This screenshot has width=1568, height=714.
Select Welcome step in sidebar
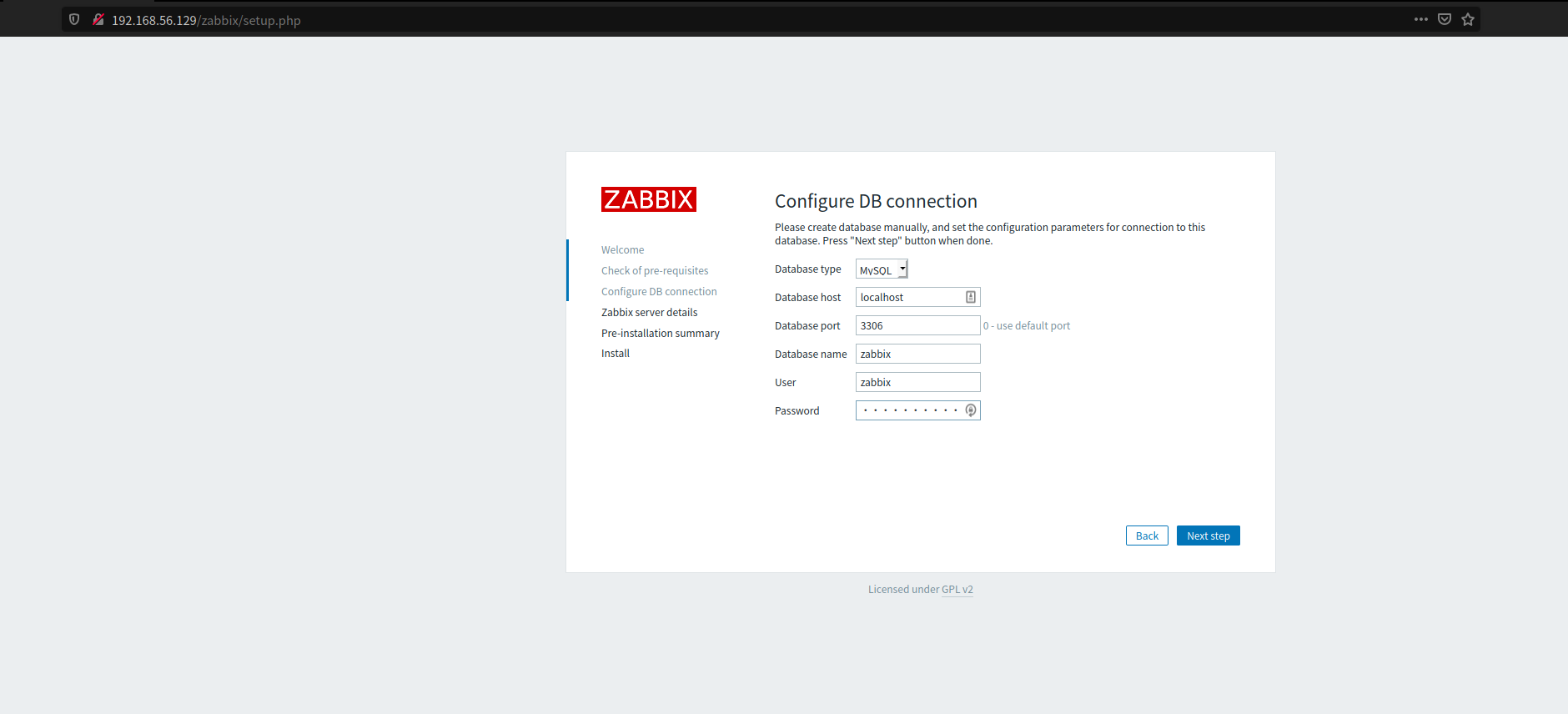[622, 250]
